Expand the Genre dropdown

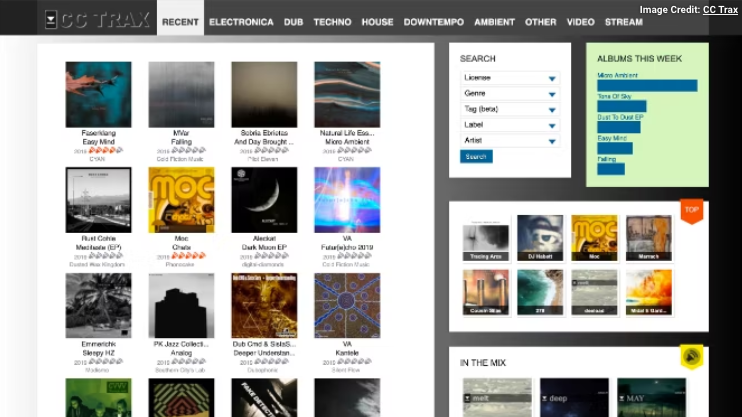[510, 94]
